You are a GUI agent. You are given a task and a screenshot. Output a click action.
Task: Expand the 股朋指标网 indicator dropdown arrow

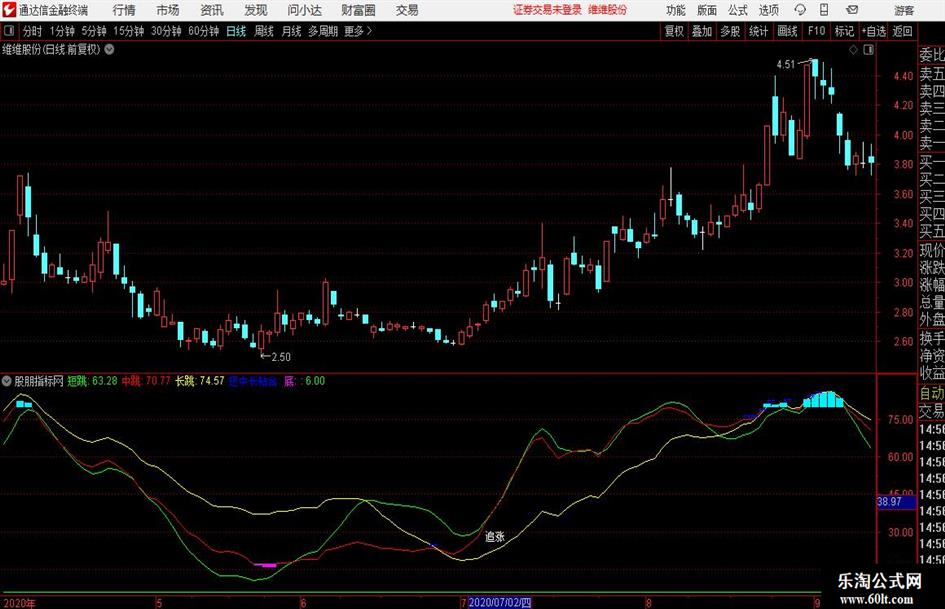(7, 381)
